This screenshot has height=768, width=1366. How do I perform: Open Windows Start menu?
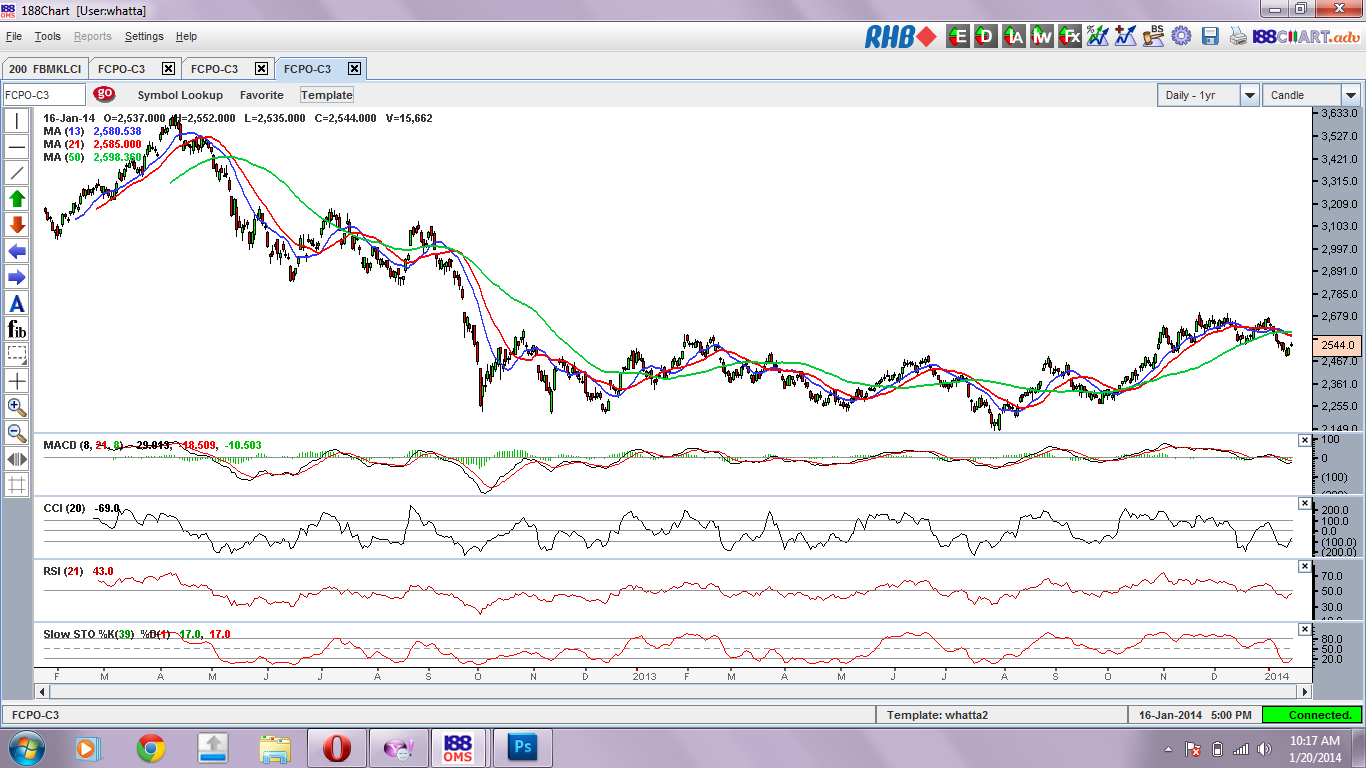[27, 747]
